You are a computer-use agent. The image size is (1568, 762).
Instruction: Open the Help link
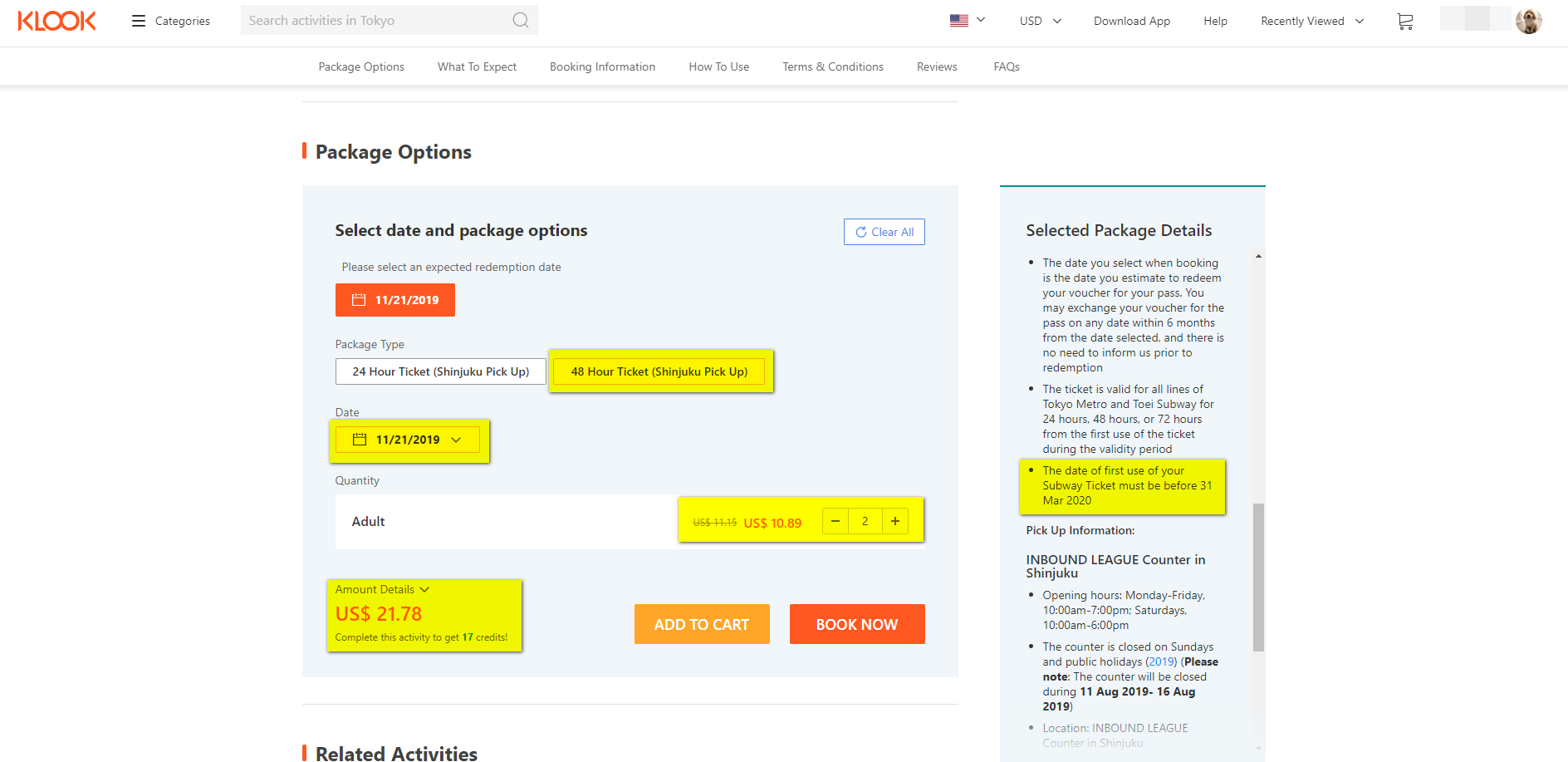(1215, 21)
